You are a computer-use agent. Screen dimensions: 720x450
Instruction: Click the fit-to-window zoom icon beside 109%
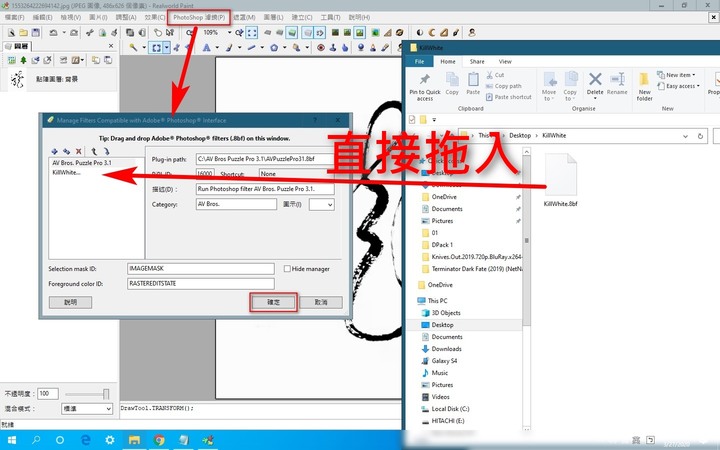(252, 33)
